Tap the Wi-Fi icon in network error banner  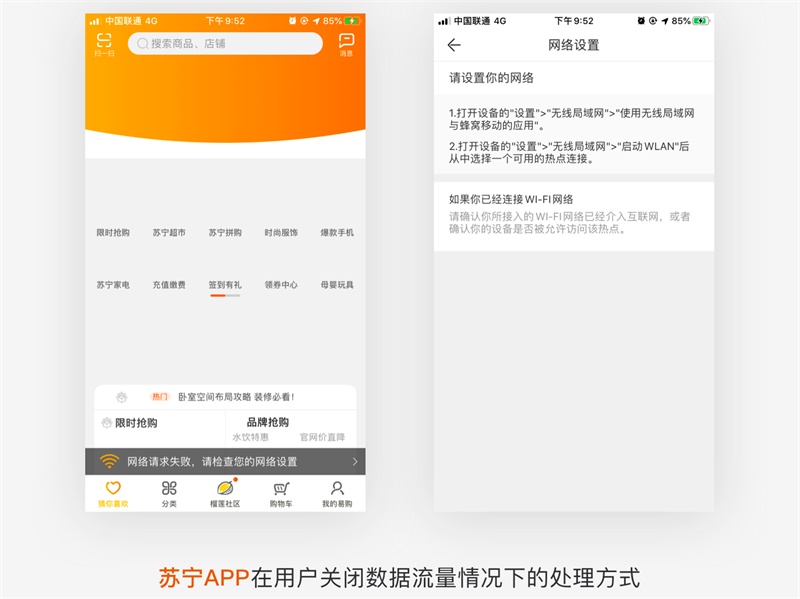click(109, 461)
